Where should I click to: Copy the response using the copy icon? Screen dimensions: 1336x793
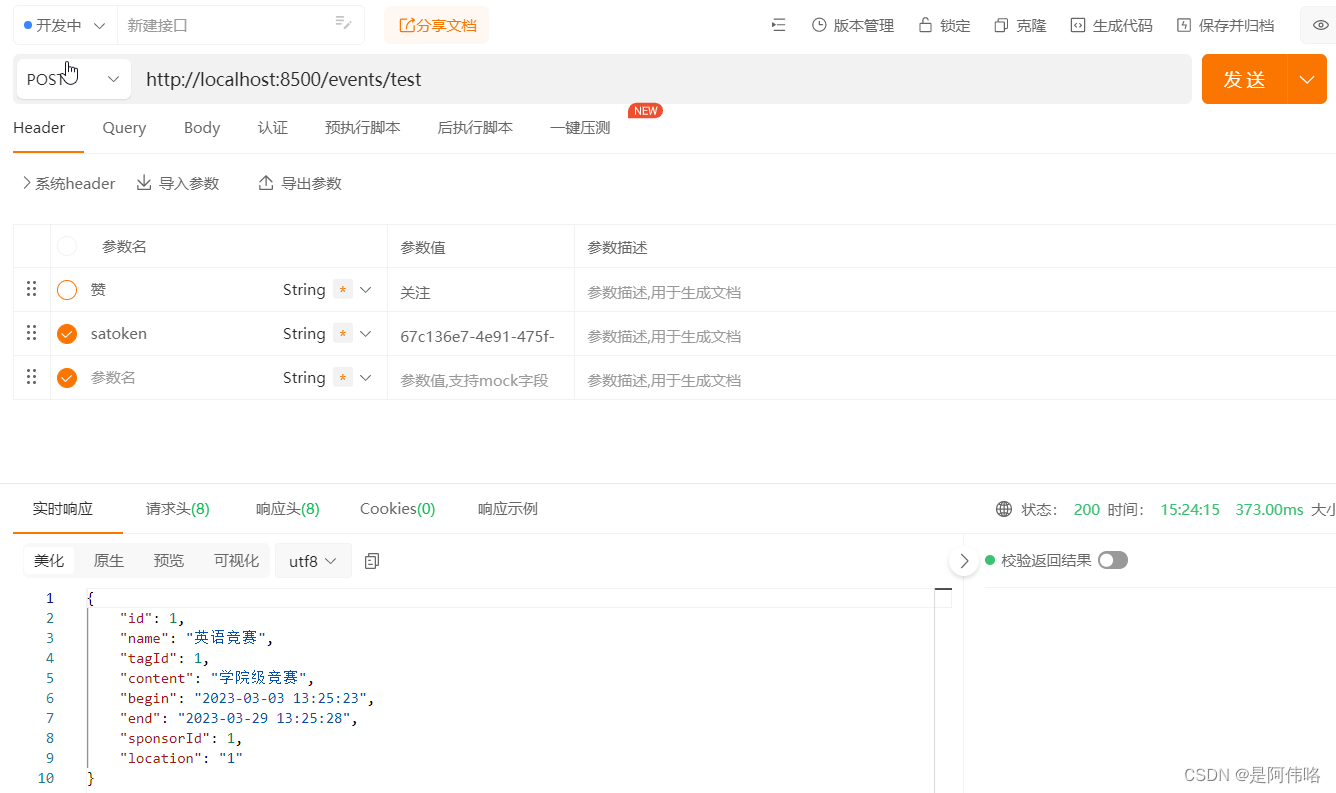371,561
